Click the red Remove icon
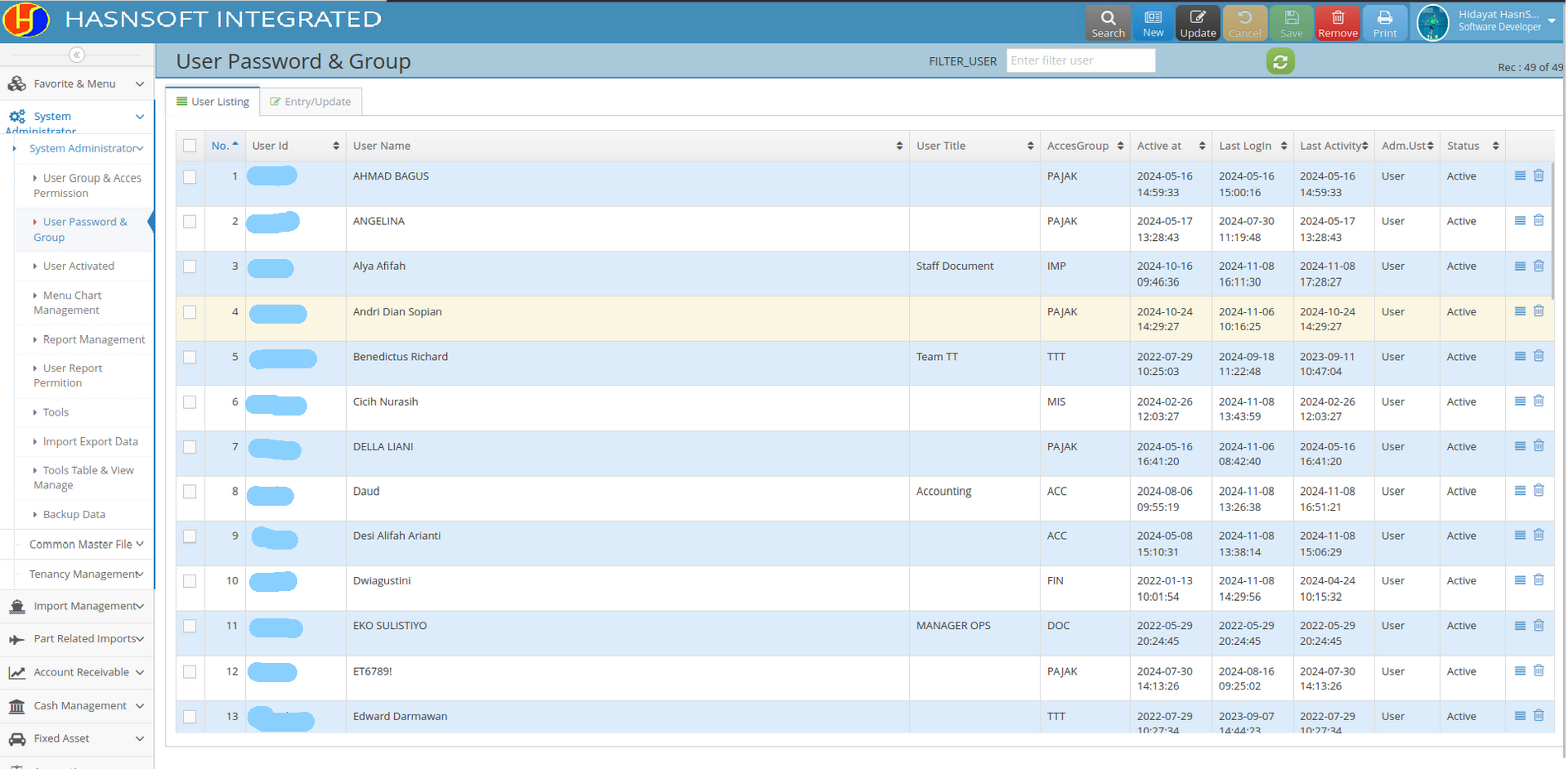 point(1337,23)
